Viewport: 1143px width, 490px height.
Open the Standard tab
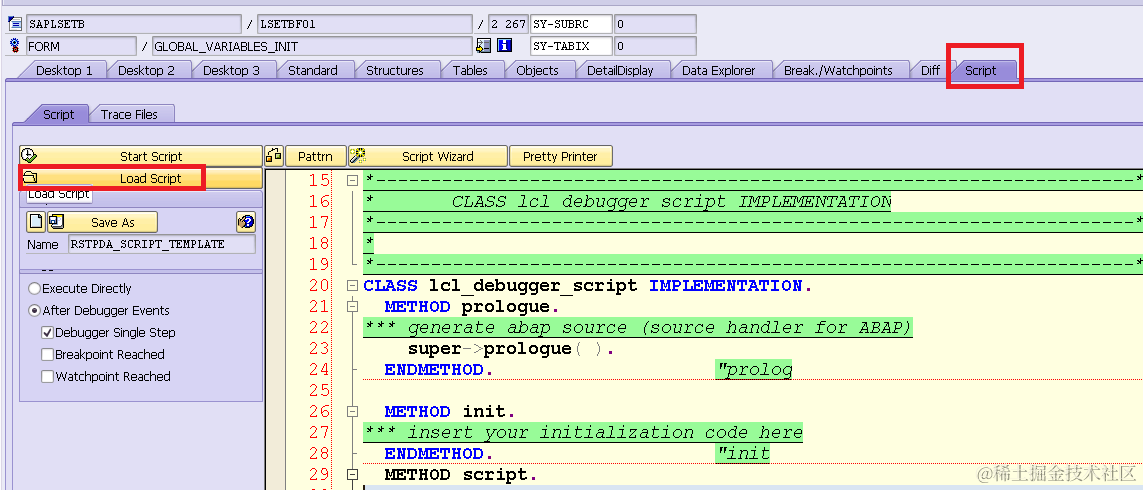pos(313,71)
